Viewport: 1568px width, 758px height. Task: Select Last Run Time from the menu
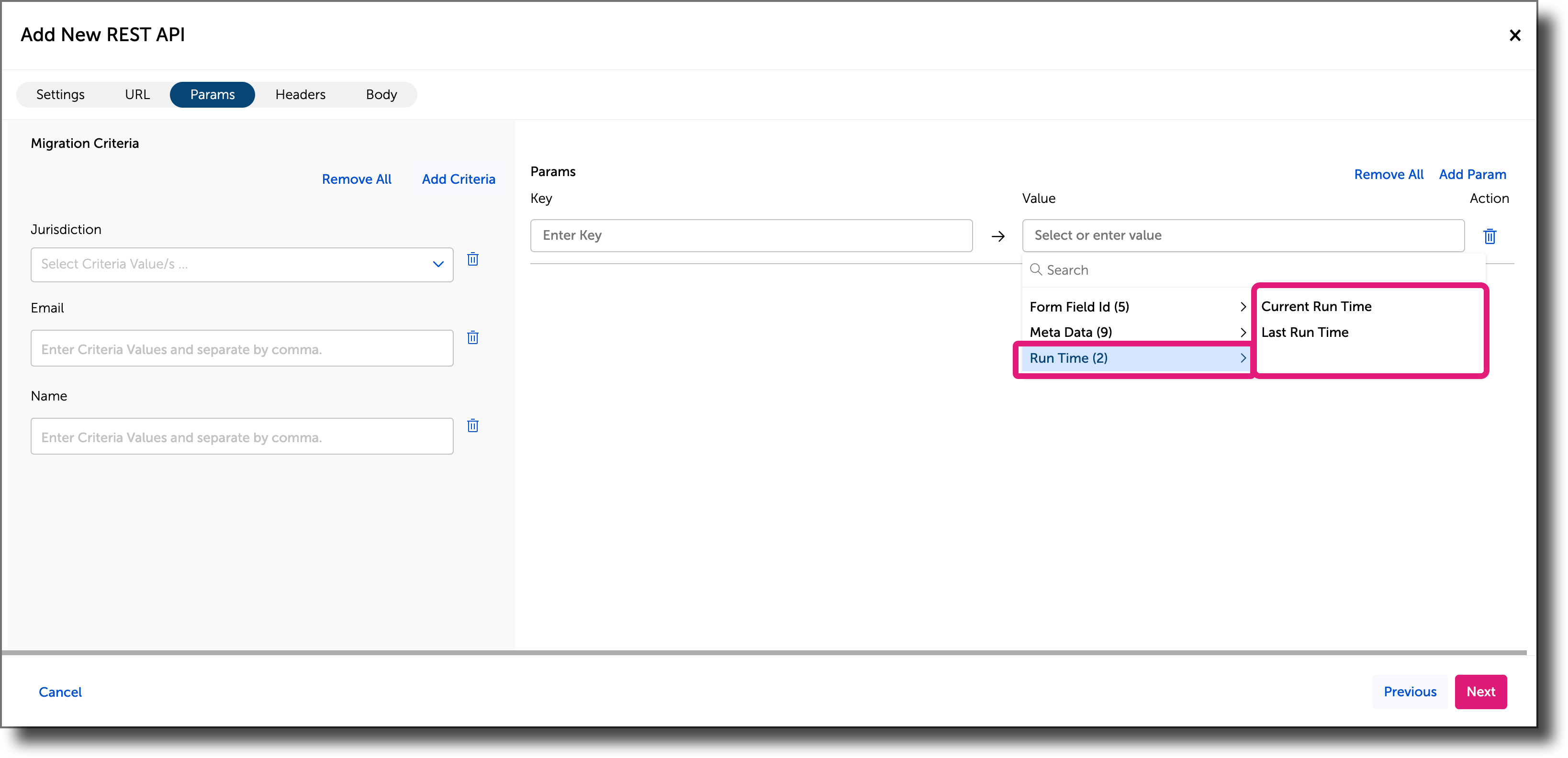click(x=1305, y=332)
